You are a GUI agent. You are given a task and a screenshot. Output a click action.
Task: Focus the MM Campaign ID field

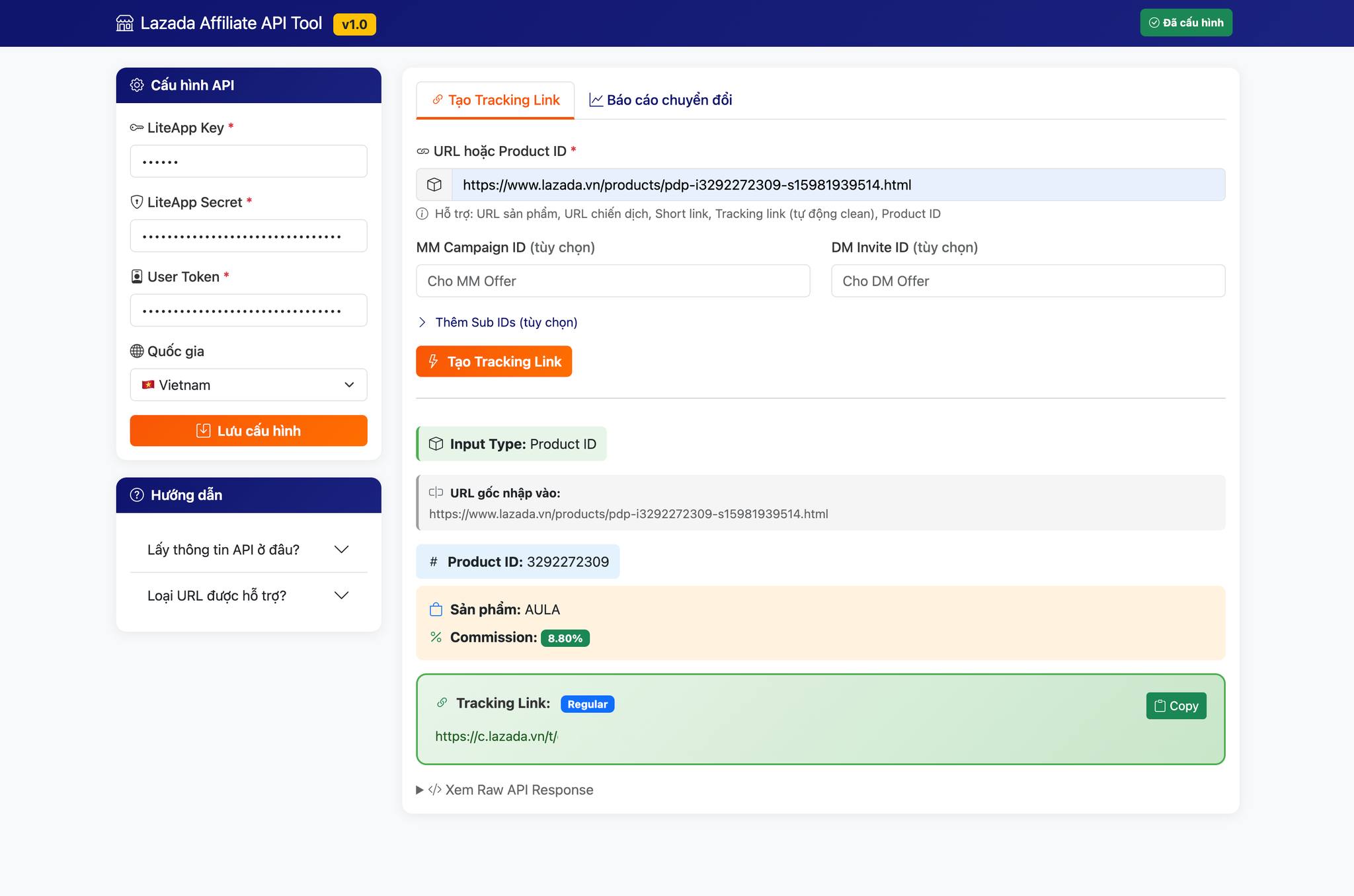613,281
